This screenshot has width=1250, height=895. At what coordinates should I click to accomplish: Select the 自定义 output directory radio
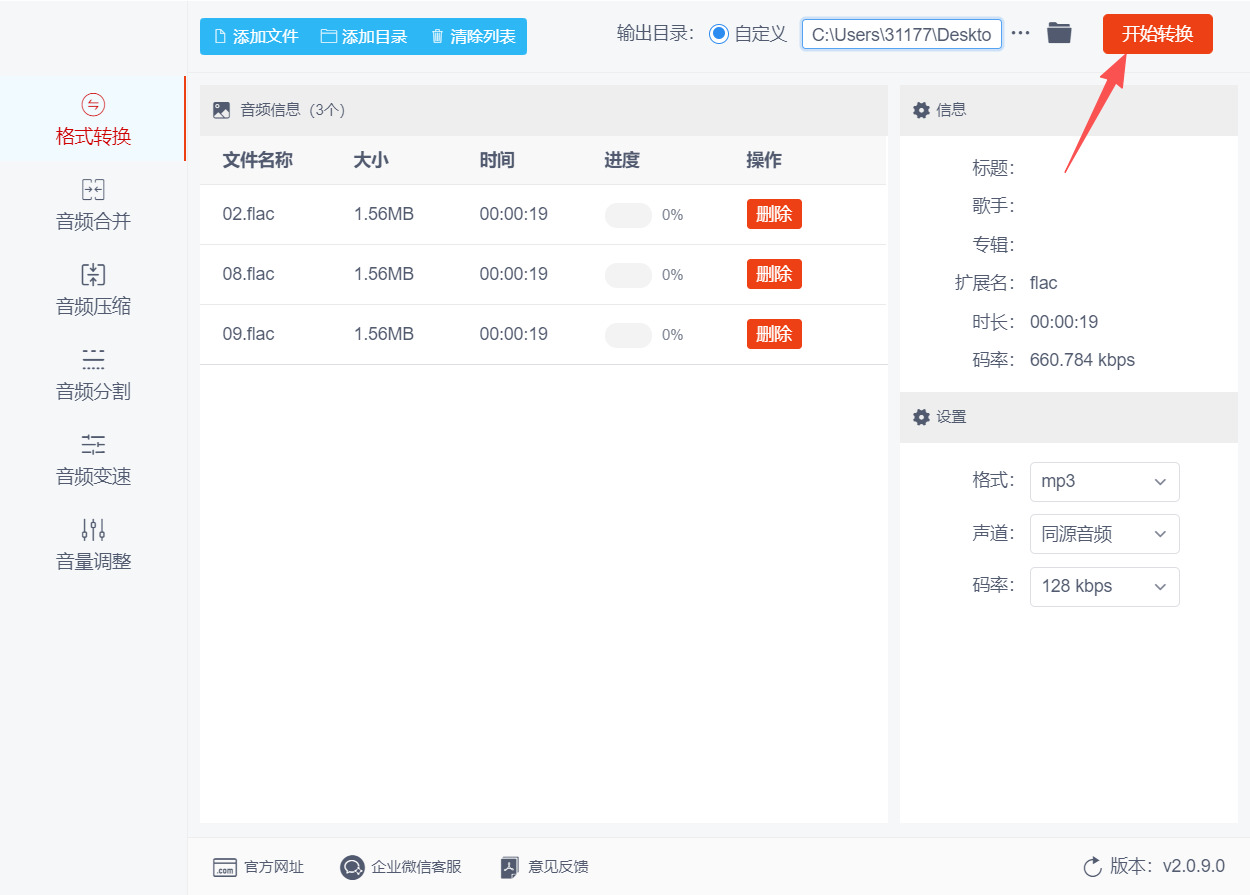[718, 34]
